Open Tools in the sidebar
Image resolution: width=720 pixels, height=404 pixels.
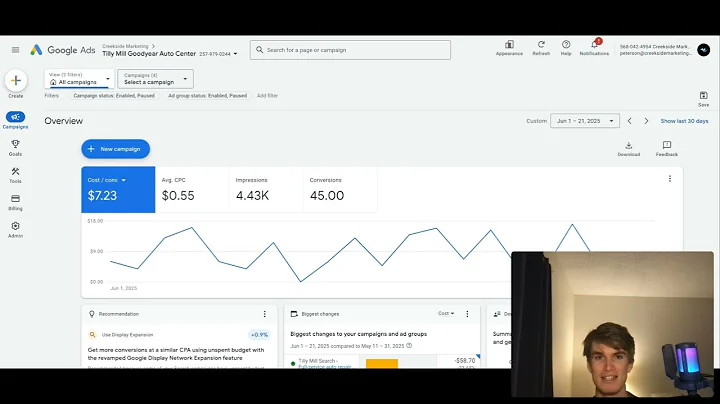15,175
